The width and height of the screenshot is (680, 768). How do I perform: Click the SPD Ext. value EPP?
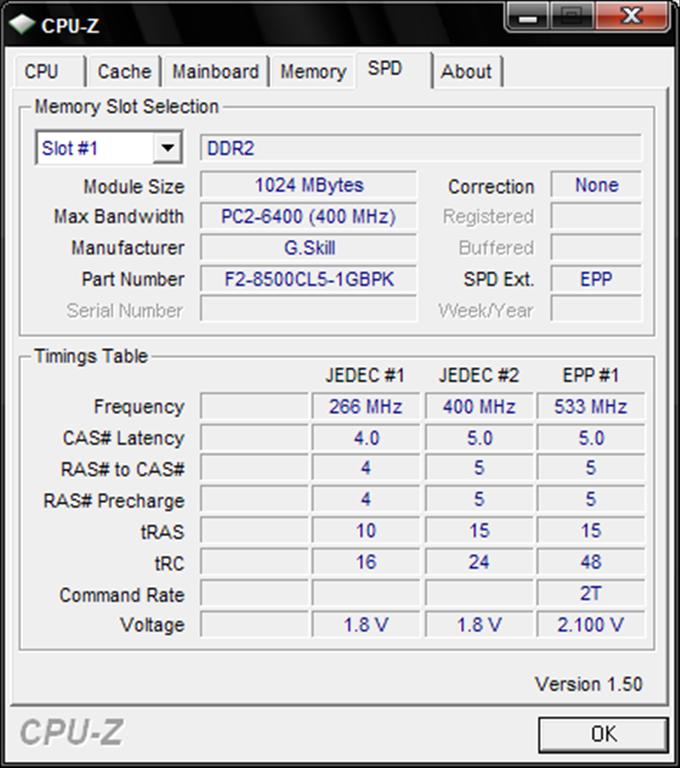point(596,279)
